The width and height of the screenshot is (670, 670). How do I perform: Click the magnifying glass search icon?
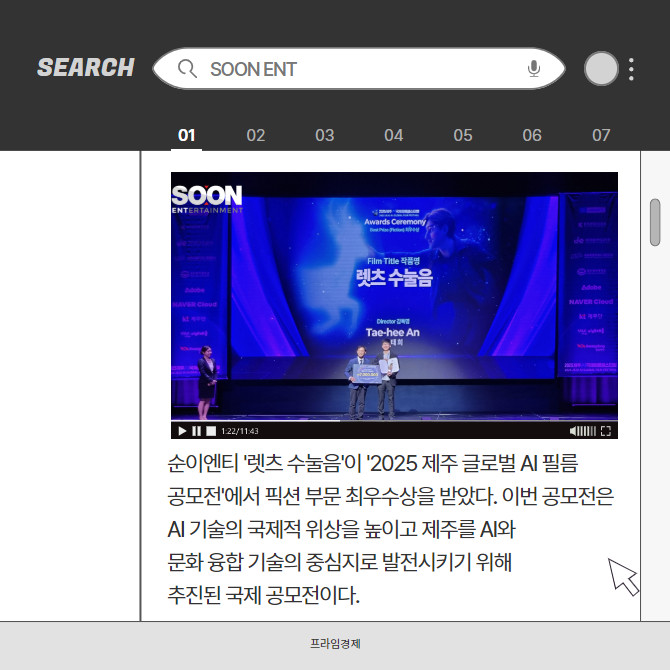[186, 69]
